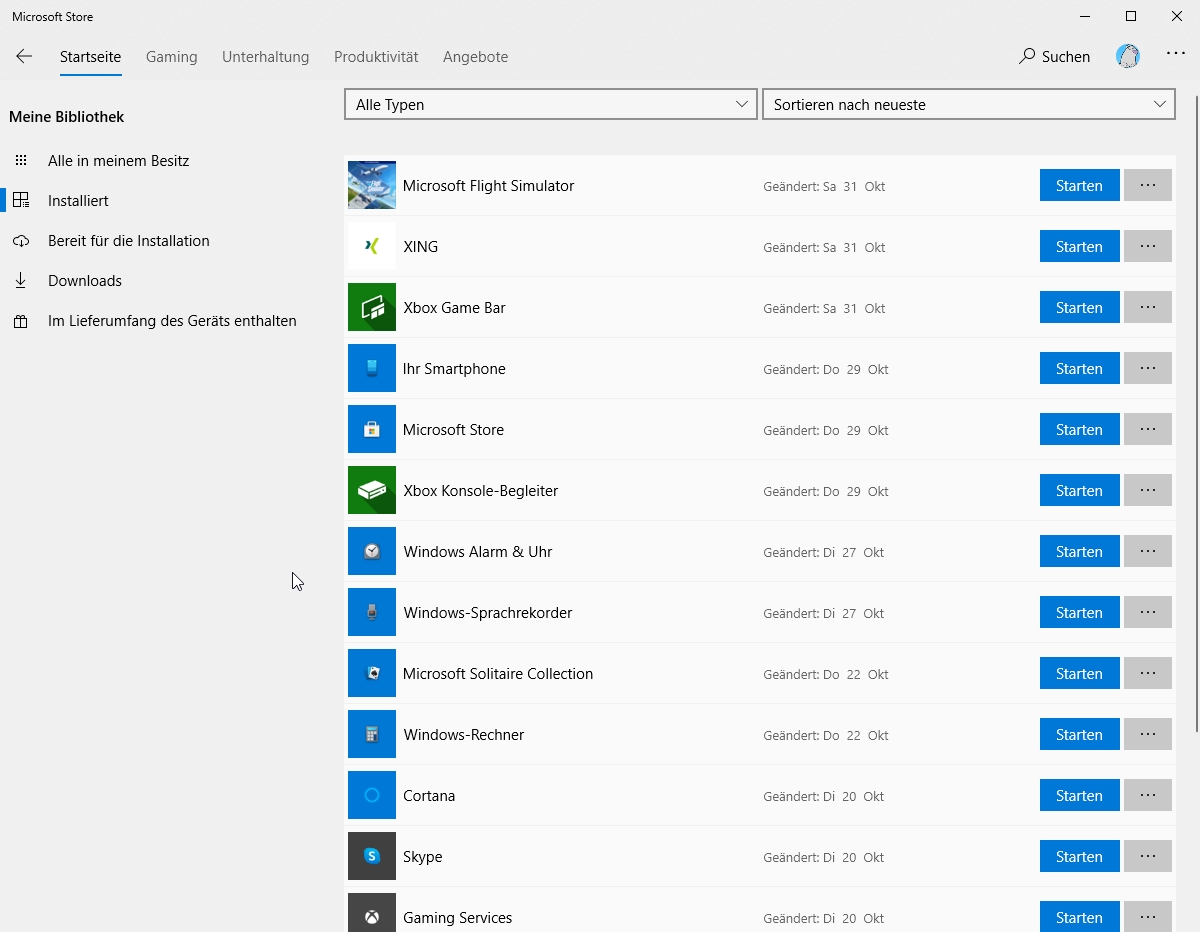Open the user profile avatar
The height and width of the screenshot is (932, 1200).
[x=1128, y=57]
